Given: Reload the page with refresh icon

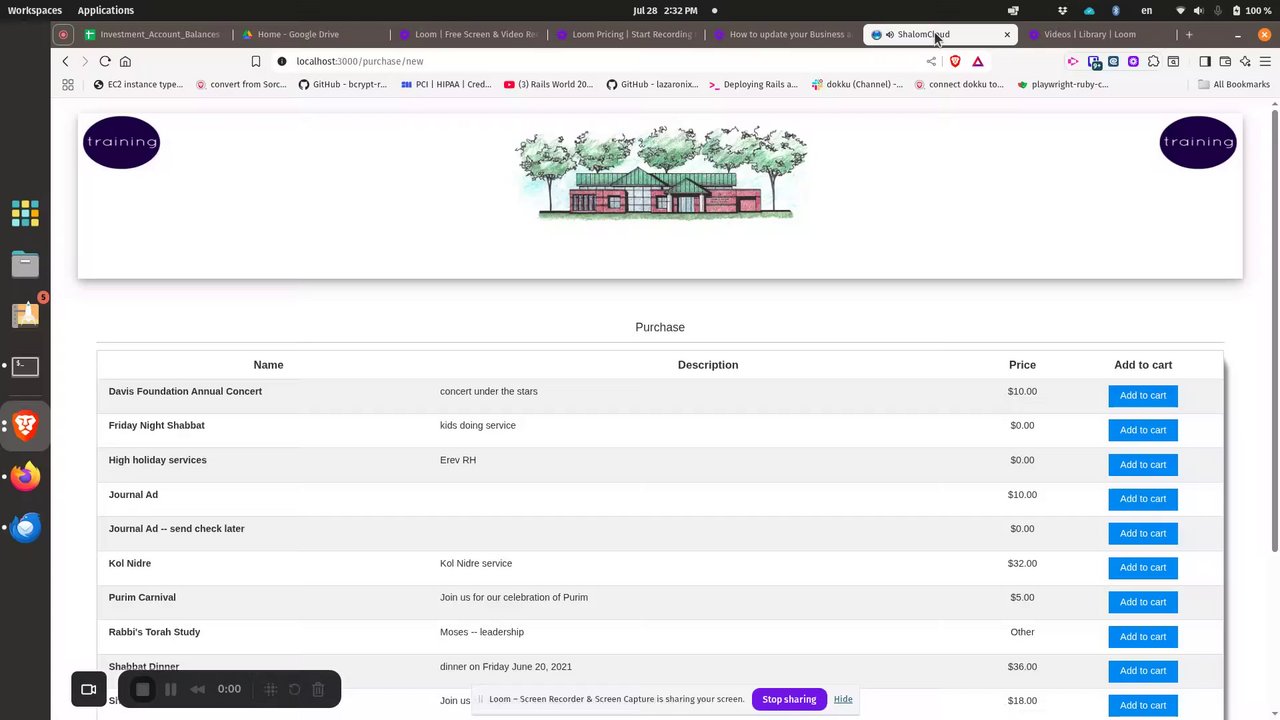Looking at the screenshot, I should tap(105, 61).
